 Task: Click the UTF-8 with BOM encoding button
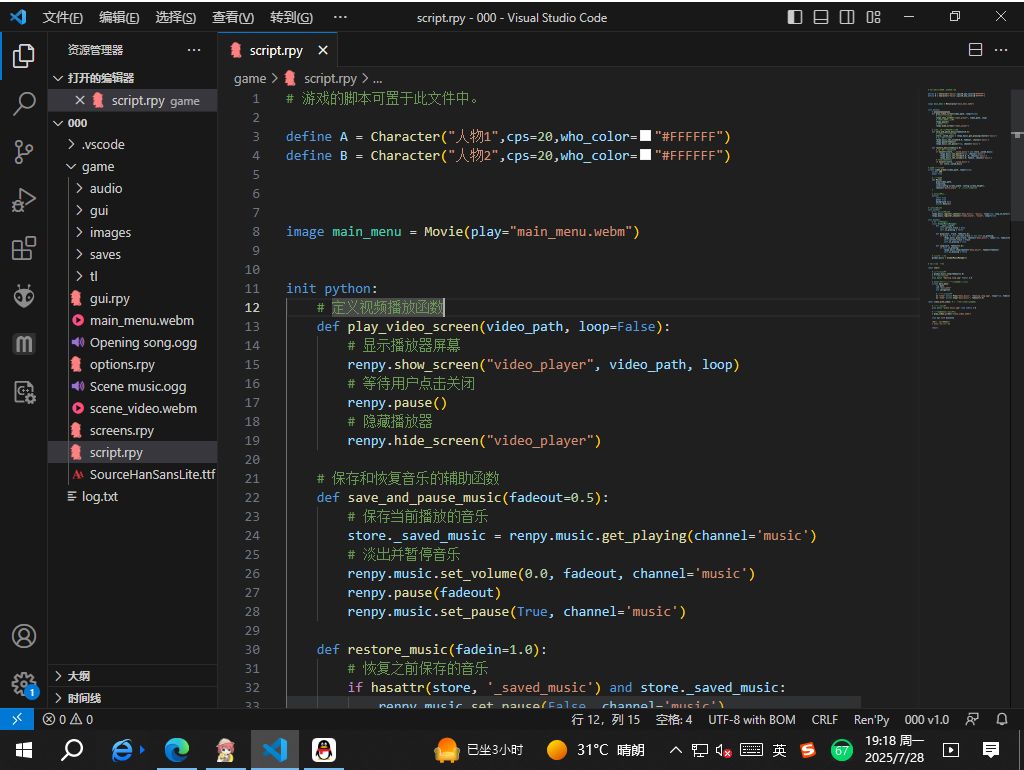pos(752,719)
